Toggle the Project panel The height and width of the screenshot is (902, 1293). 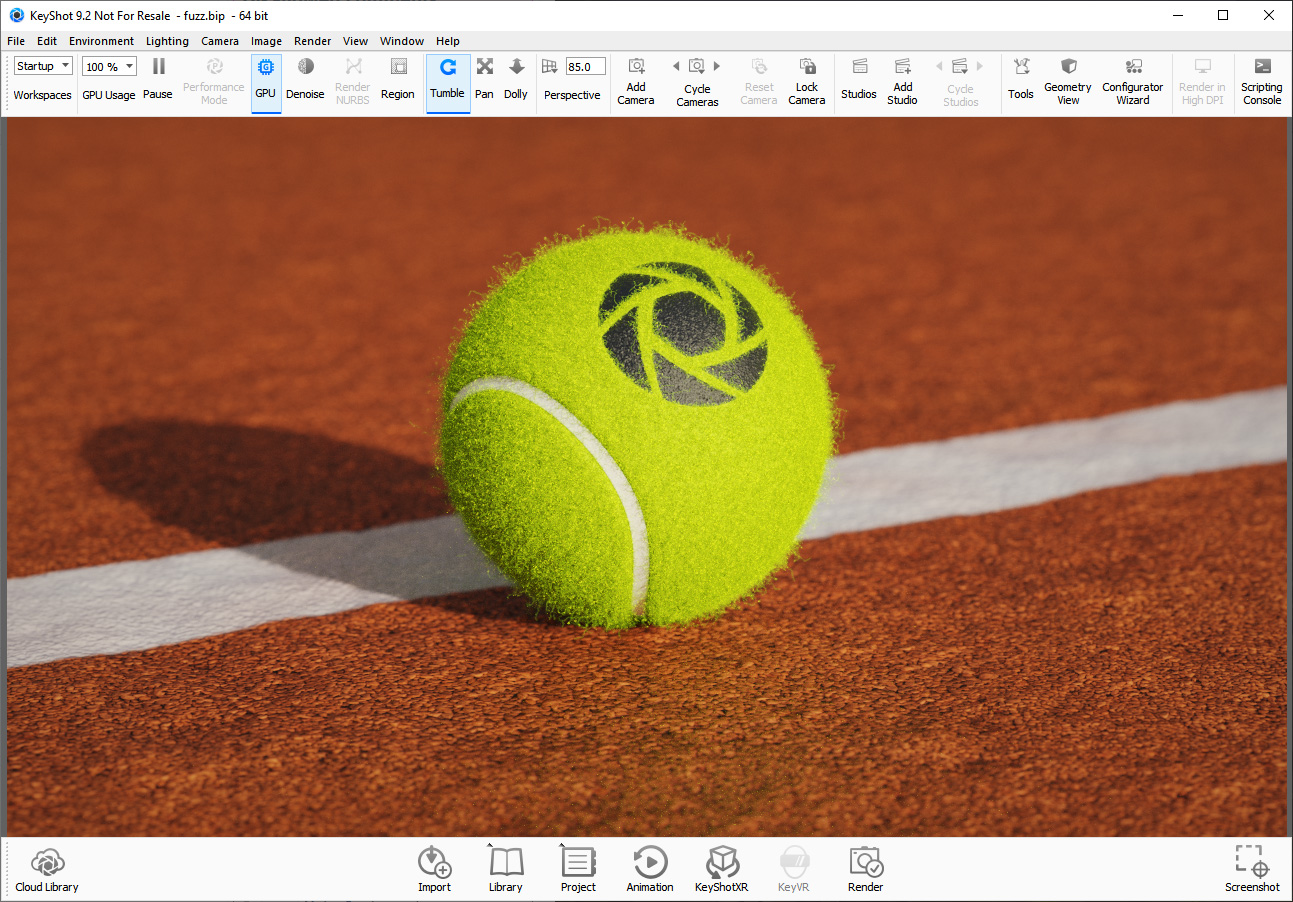tap(578, 869)
